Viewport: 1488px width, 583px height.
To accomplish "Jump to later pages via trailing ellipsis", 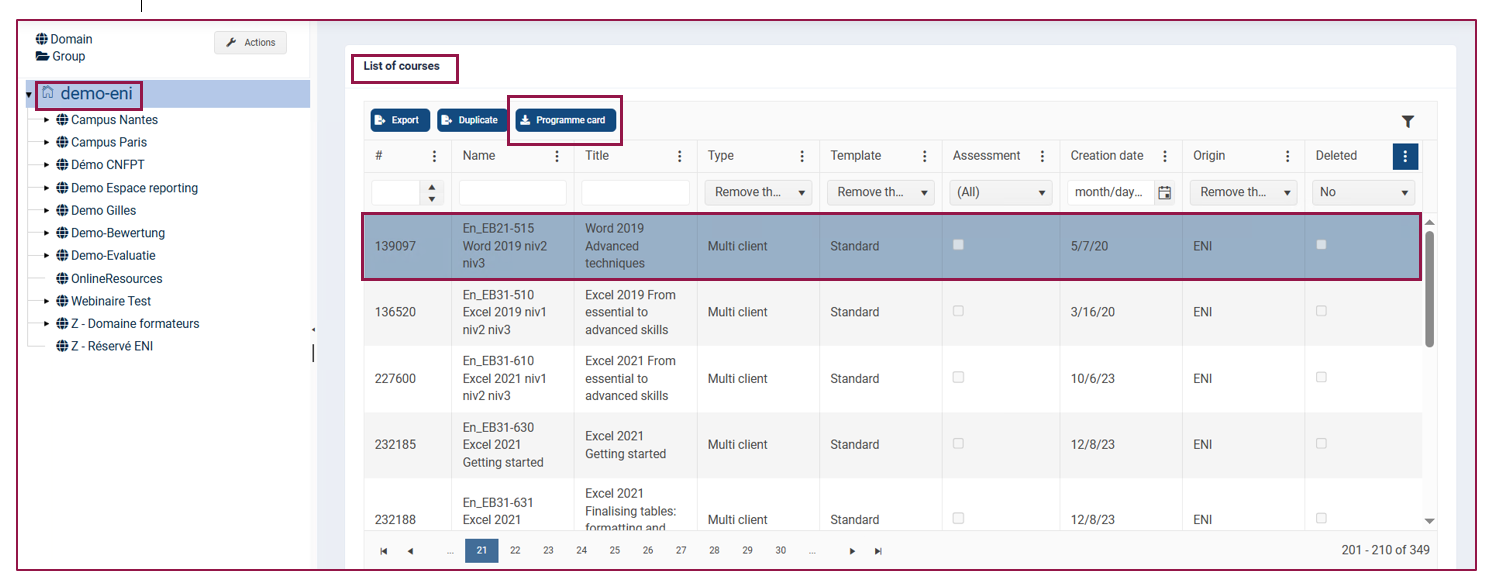I will [812, 551].
